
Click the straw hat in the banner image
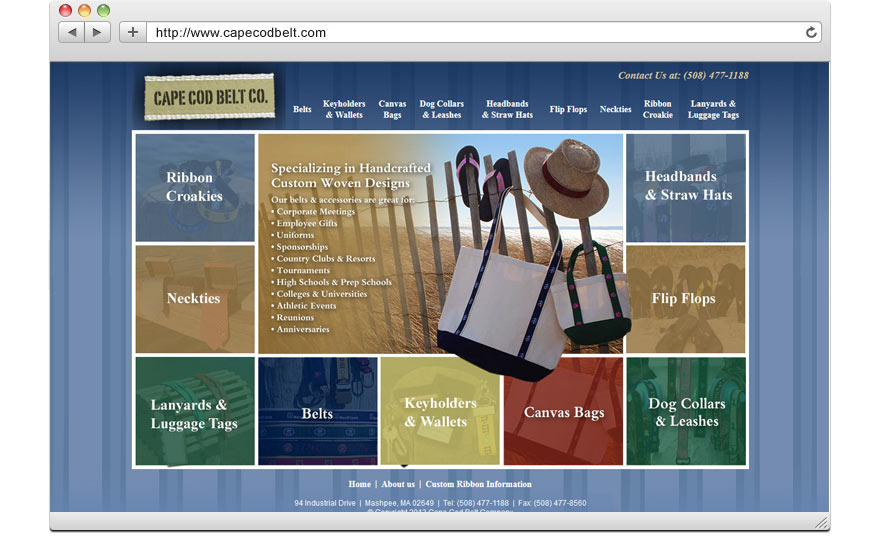[x=567, y=177]
